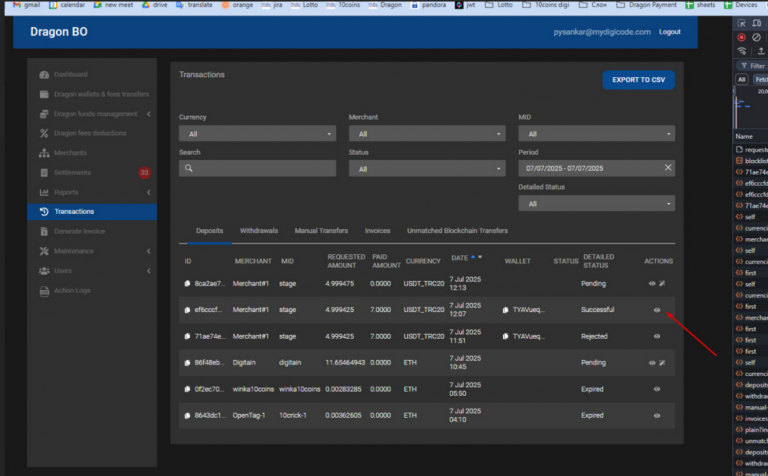Sort Date column descending
The image size is (768, 476).
[480, 257]
